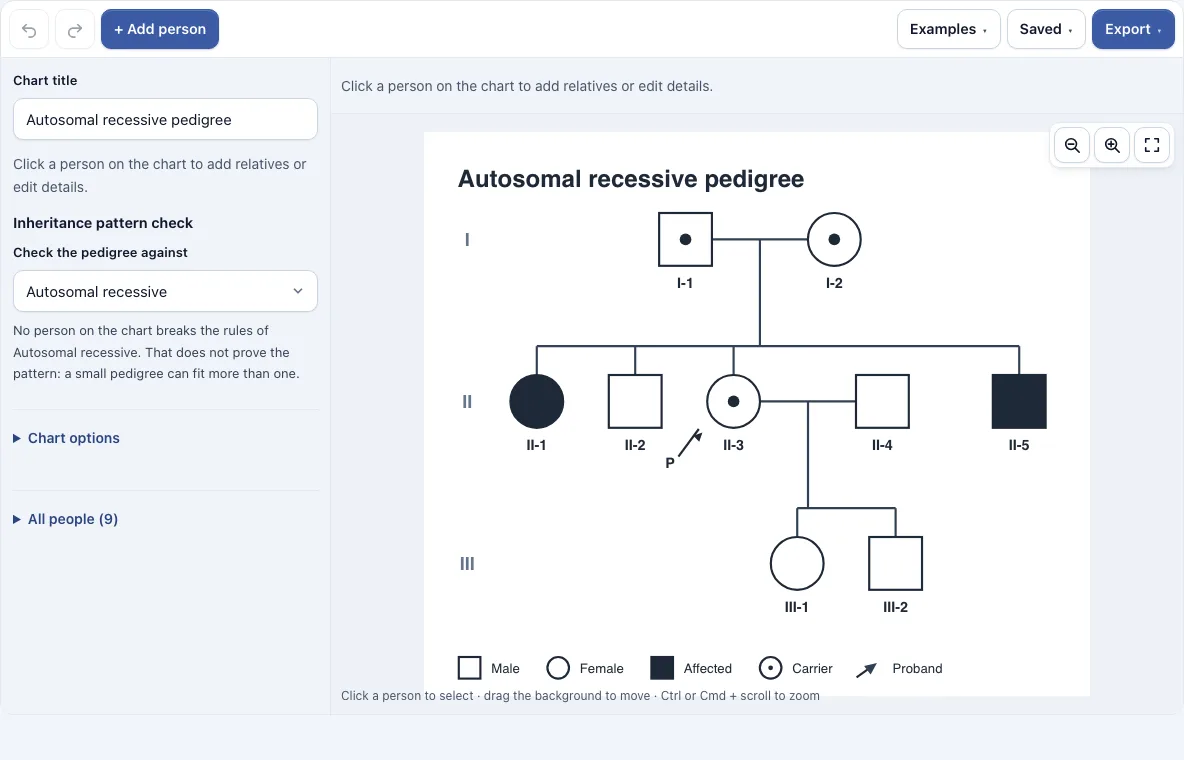Viewport: 1184px width, 760px height.
Task: Click the generation II label
Action: point(467,401)
